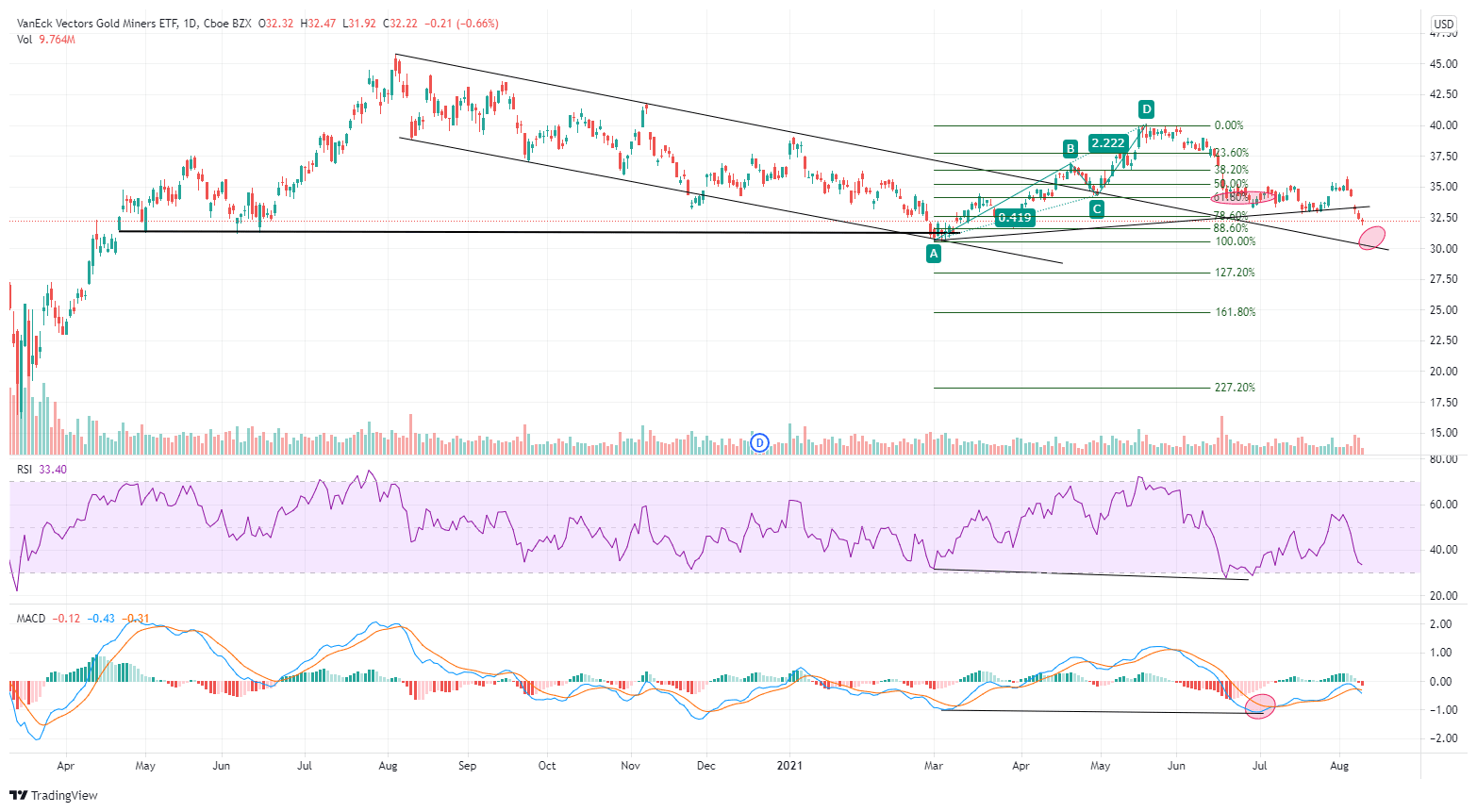Click the RSI value 33.40
The height and width of the screenshot is (812, 1477).
tap(54, 470)
